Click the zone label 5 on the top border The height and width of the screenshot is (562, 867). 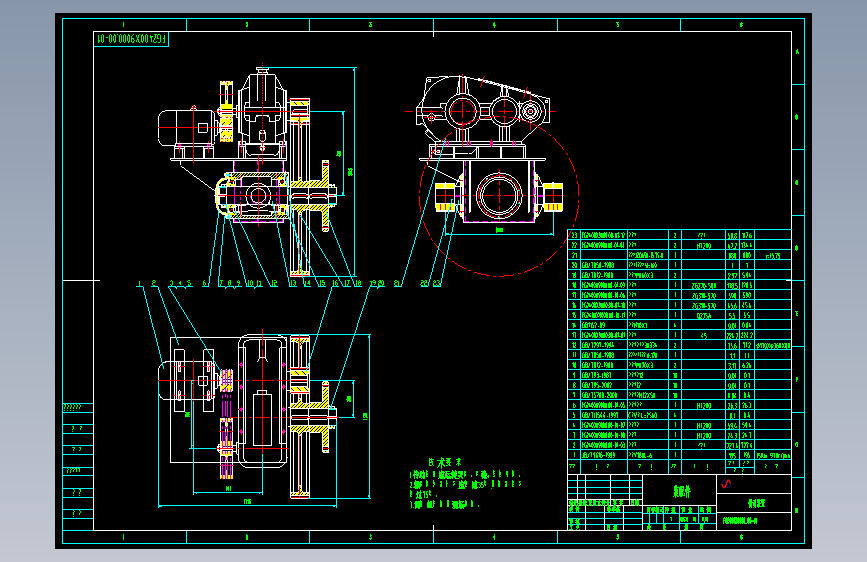(x=618, y=25)
